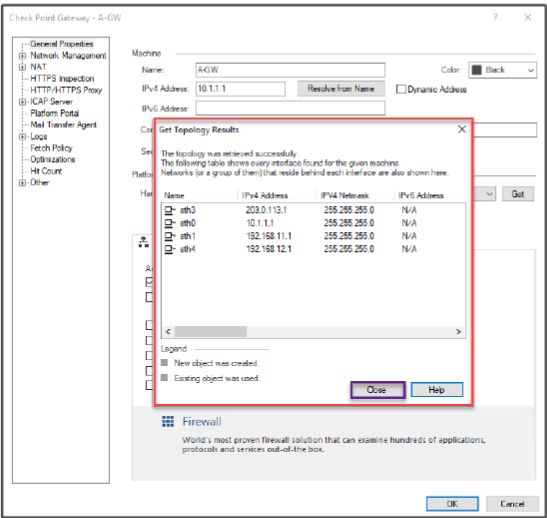Screen dimensions: 547x518
Task: Click the network topology icon behind dialog
Action: point(143,242)
